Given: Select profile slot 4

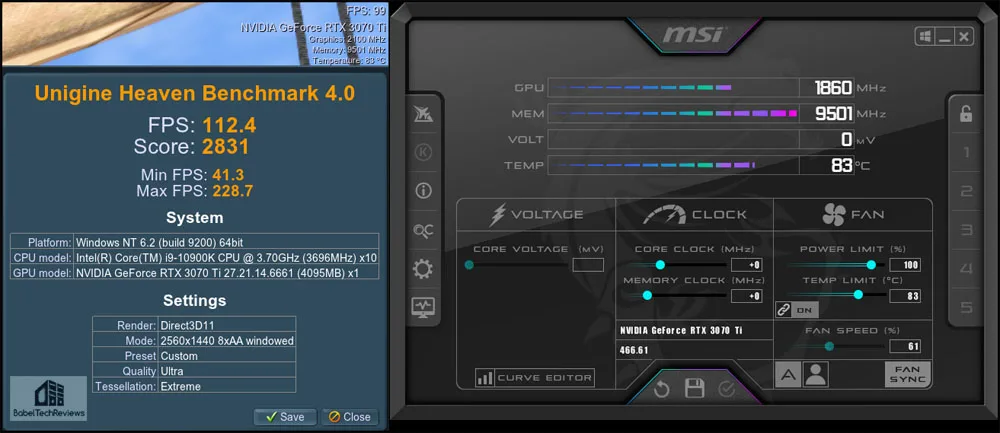Looking at the screenshot, I should [966, 268].
